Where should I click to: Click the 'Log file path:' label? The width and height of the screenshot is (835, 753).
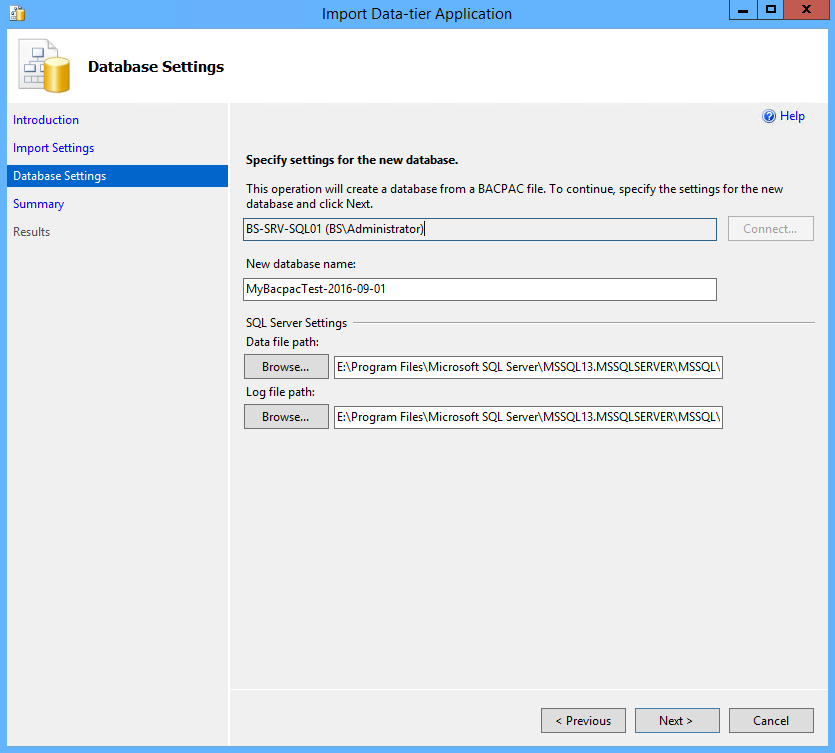coord(280,392)
